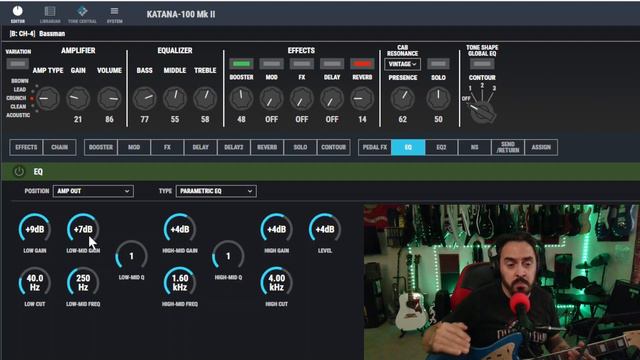Click the Contour selector knob
The image size is (640, 360).
[482, 111]
